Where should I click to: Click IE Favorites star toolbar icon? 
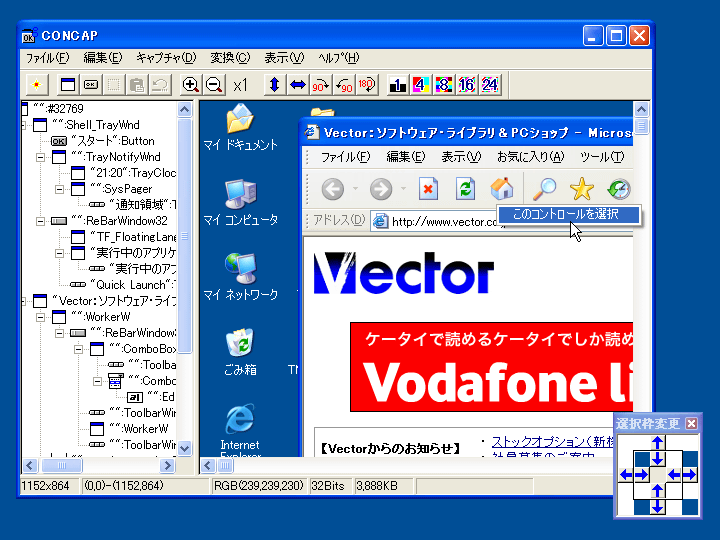pyautogui.click(x=581, y=189)
